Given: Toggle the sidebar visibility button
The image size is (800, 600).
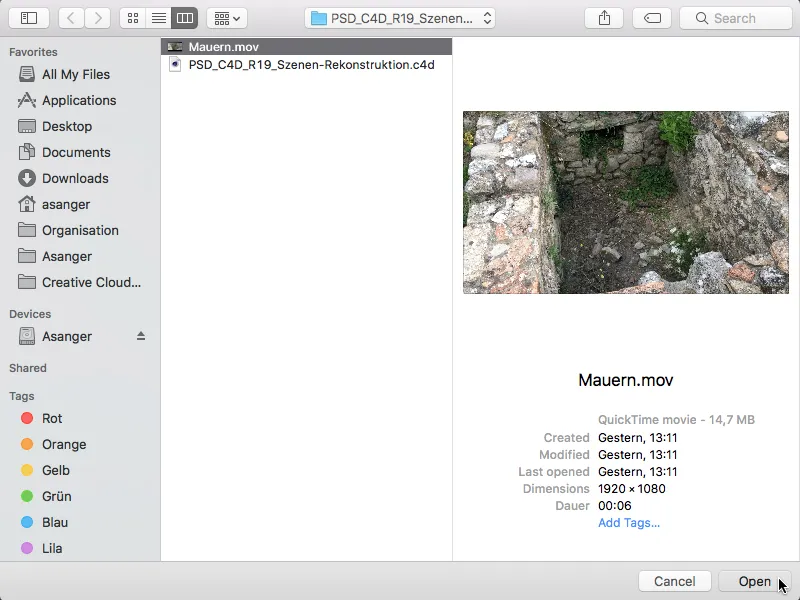Looking at the screenshot, I should pyautogui.click(x=29, y=18).
